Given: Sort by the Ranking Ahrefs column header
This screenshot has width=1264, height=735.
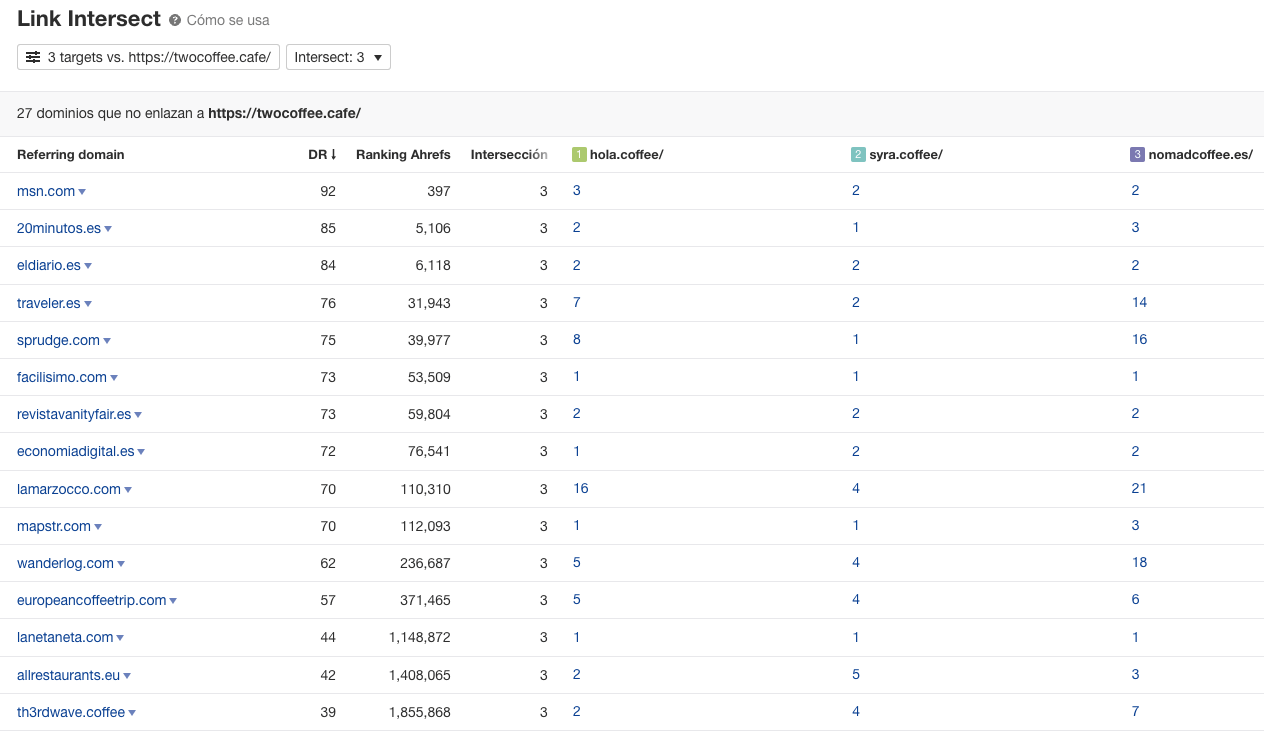Looking at the screenshot, I should click(403, 154).
